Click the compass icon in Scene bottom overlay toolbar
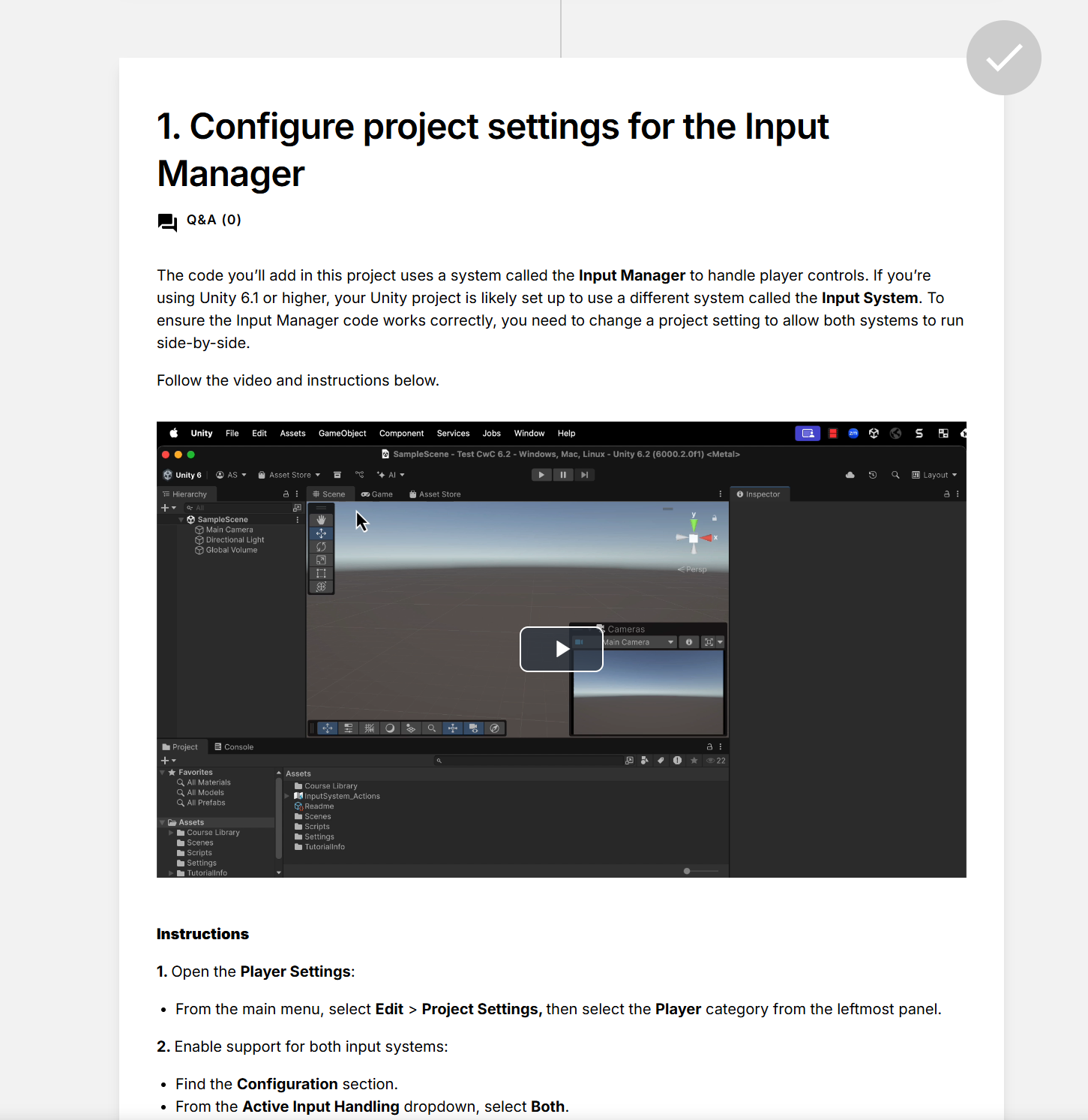 point(494,728)
